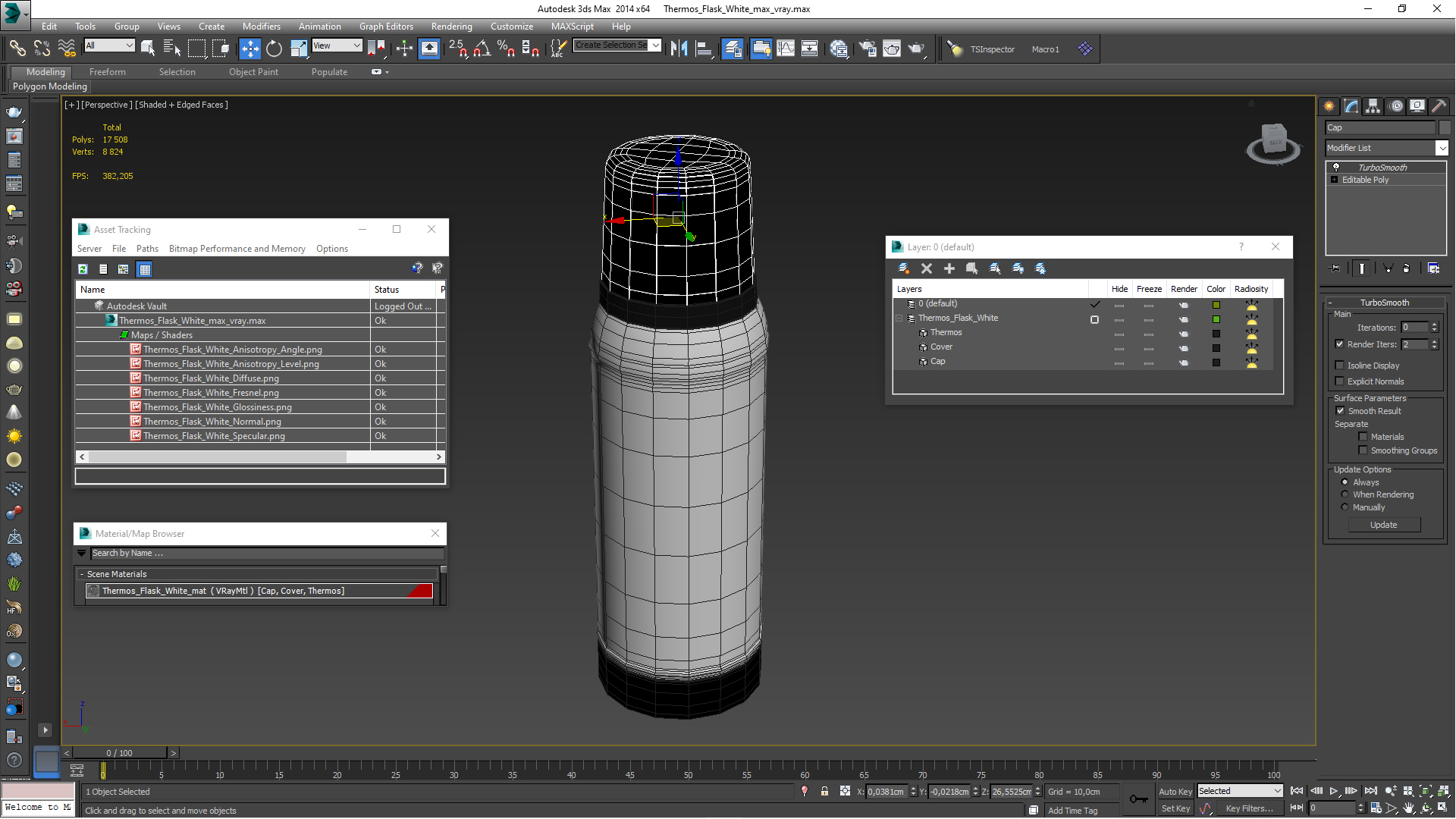Add selection to layer plus icon
The width and height of the screenshot is (1456, 819).
(x=949, y=268)
